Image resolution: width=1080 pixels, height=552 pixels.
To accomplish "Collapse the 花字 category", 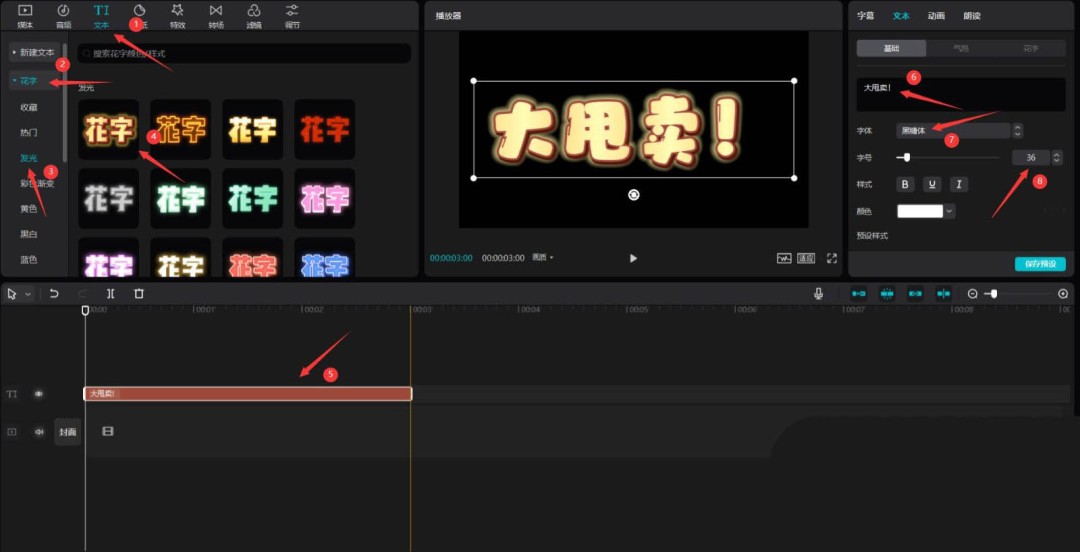I will pos(33,81).
